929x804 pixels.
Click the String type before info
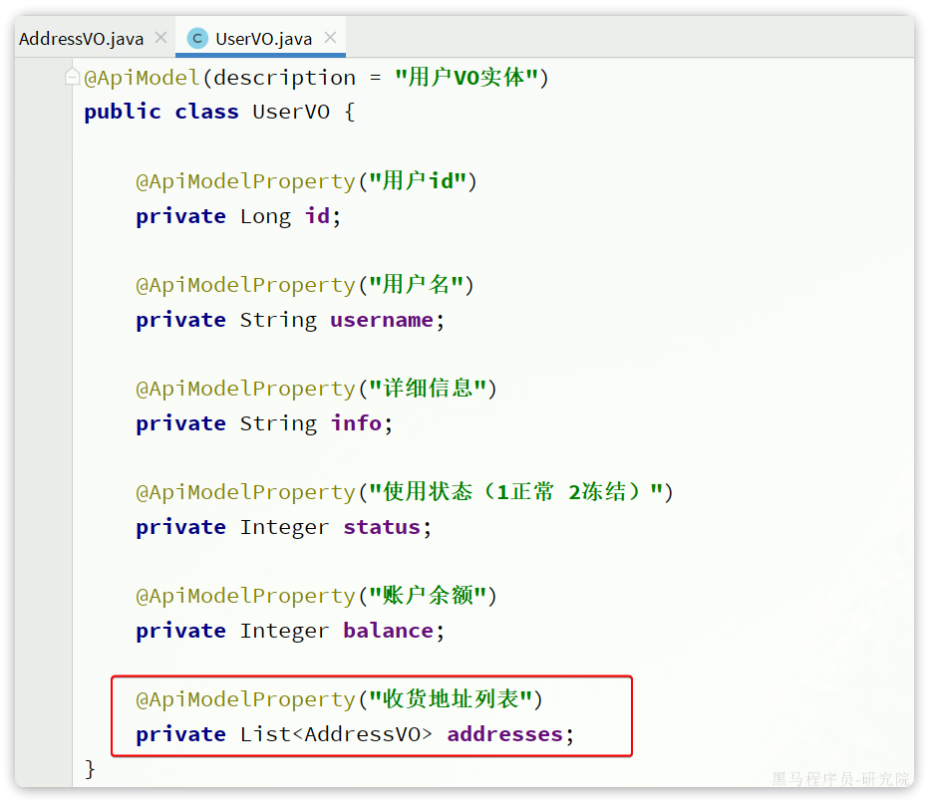(278, 424)
